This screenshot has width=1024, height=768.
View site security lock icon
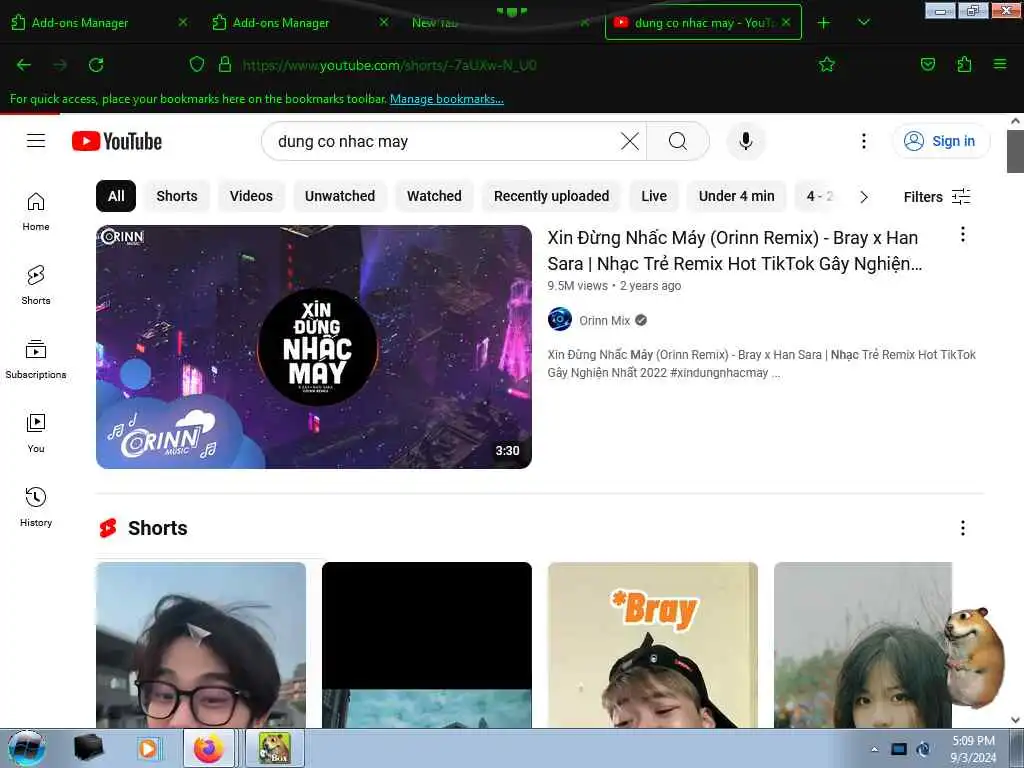click(225, 65)
